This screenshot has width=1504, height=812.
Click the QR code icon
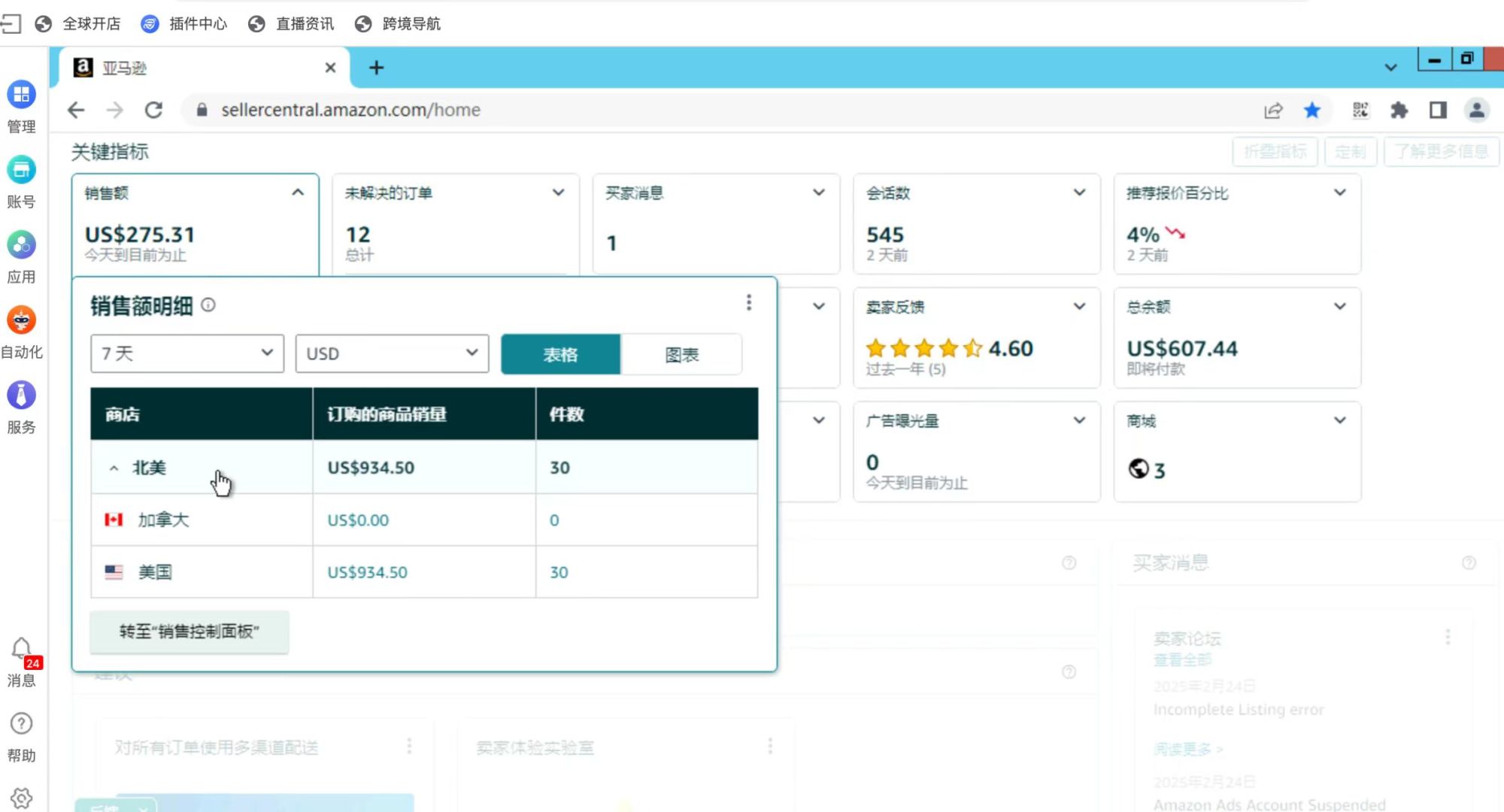click(1360, 111)
